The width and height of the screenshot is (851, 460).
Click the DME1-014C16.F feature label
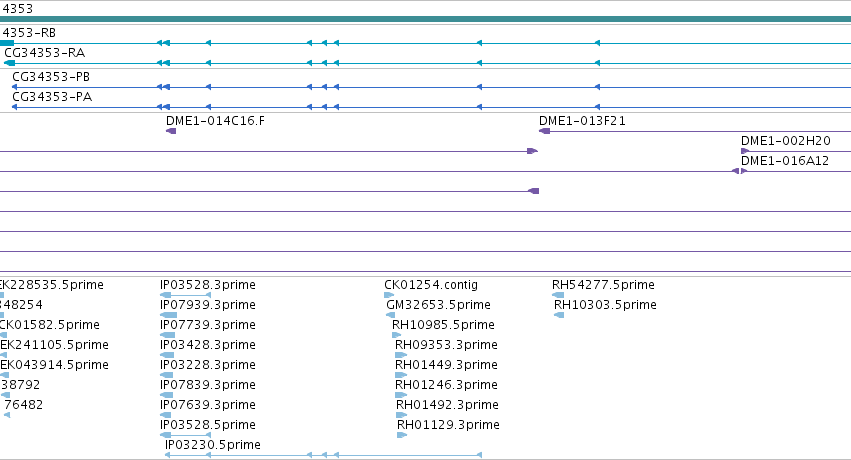215,121
